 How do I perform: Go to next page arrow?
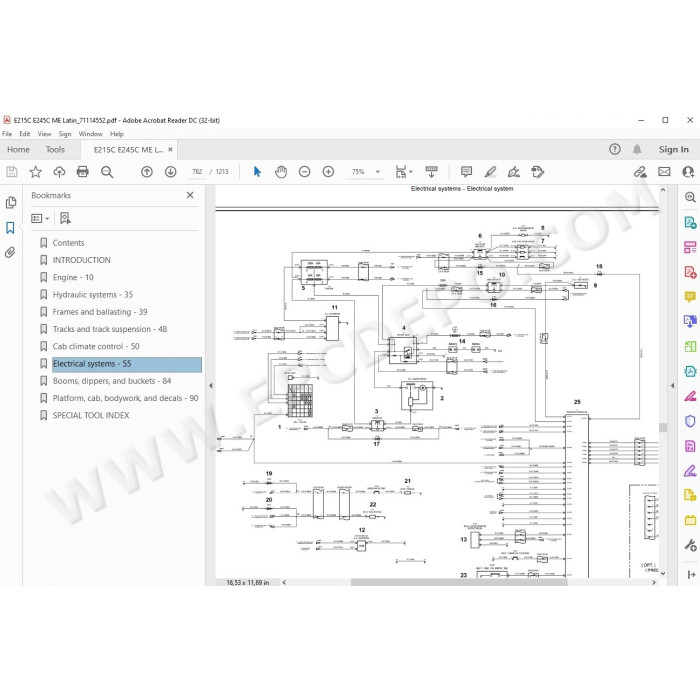171,172
